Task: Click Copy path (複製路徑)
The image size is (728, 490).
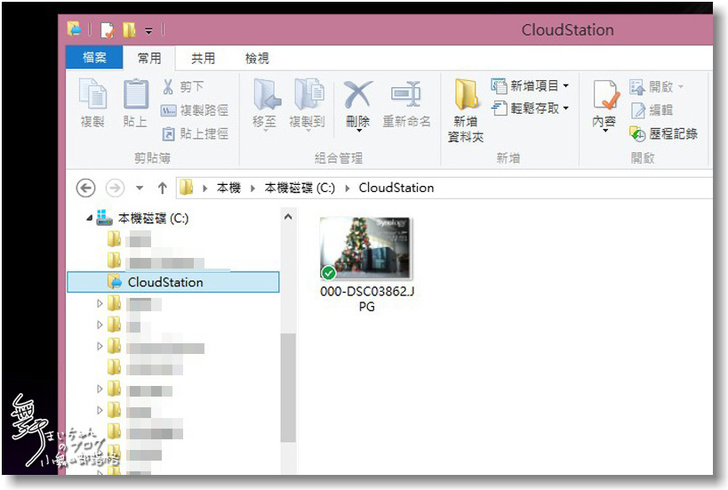Action: (195, 111)
